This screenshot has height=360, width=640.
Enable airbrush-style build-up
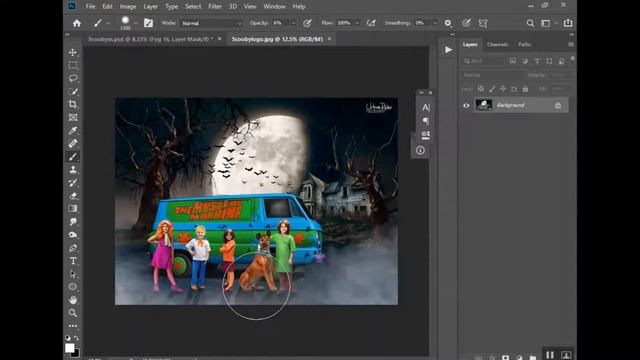coord(371,23)
